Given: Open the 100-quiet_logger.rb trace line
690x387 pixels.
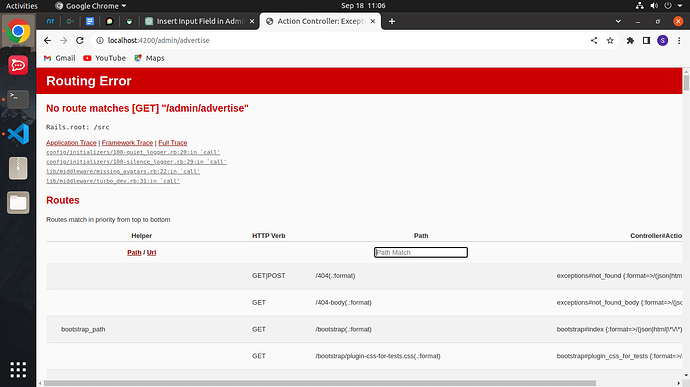Looking at the screenshot, I should (133, 152).
